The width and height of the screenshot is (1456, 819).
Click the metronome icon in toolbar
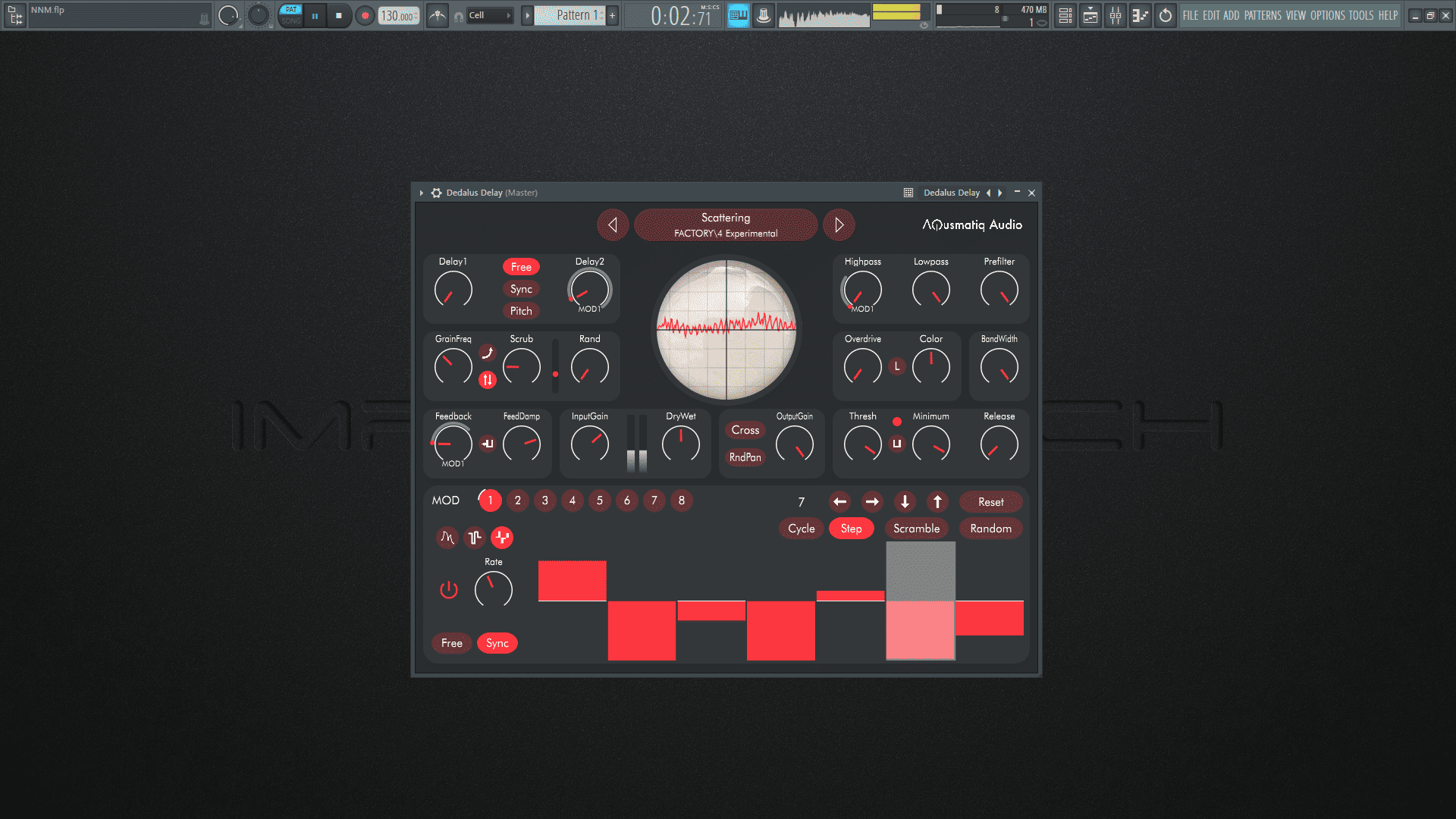438,15
